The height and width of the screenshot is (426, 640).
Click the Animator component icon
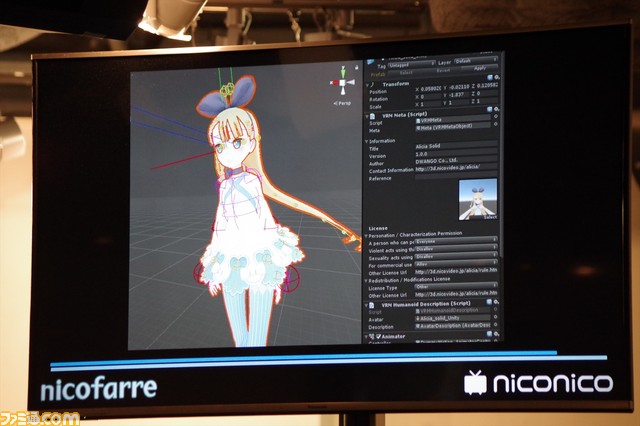click(x=372, y=337)
